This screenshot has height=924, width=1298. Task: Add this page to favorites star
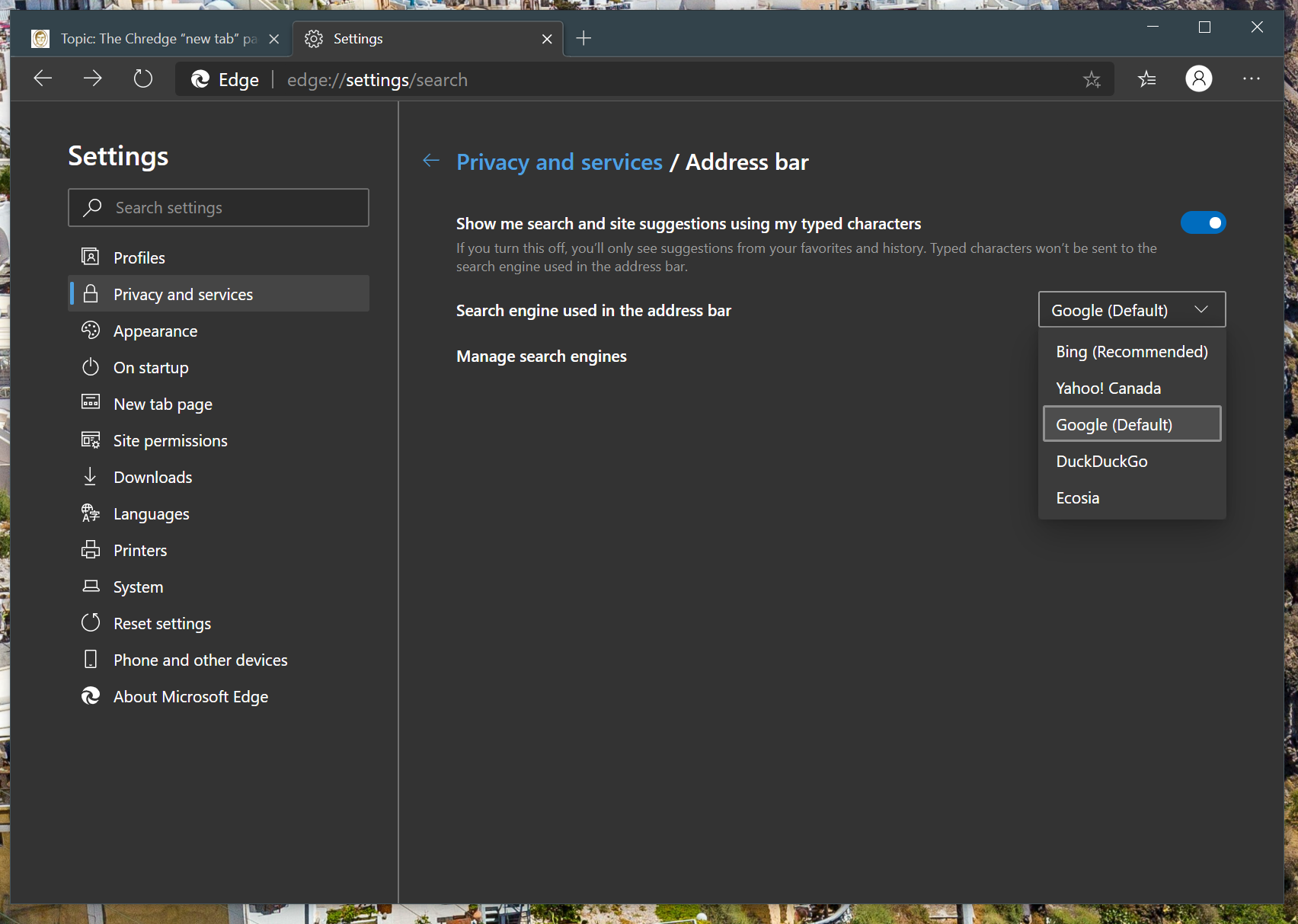1092,79
